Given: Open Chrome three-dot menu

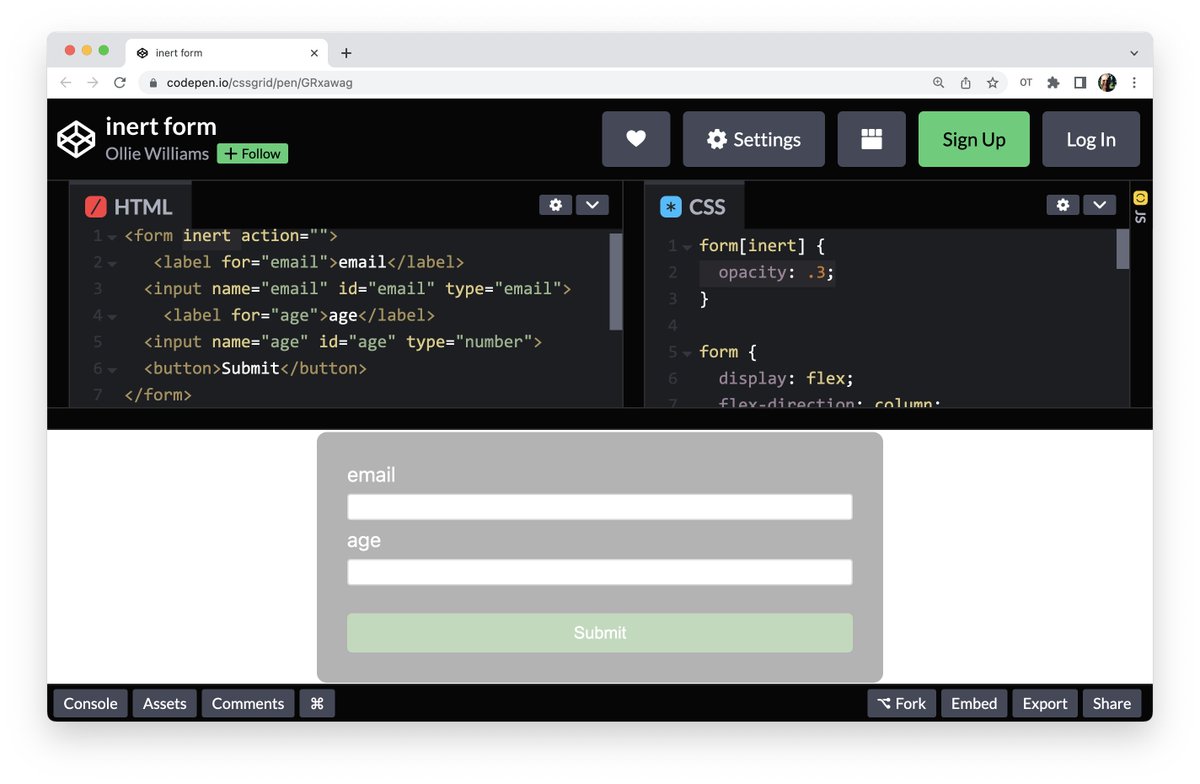Looking at the screenshot, I should coord(1134,83).
